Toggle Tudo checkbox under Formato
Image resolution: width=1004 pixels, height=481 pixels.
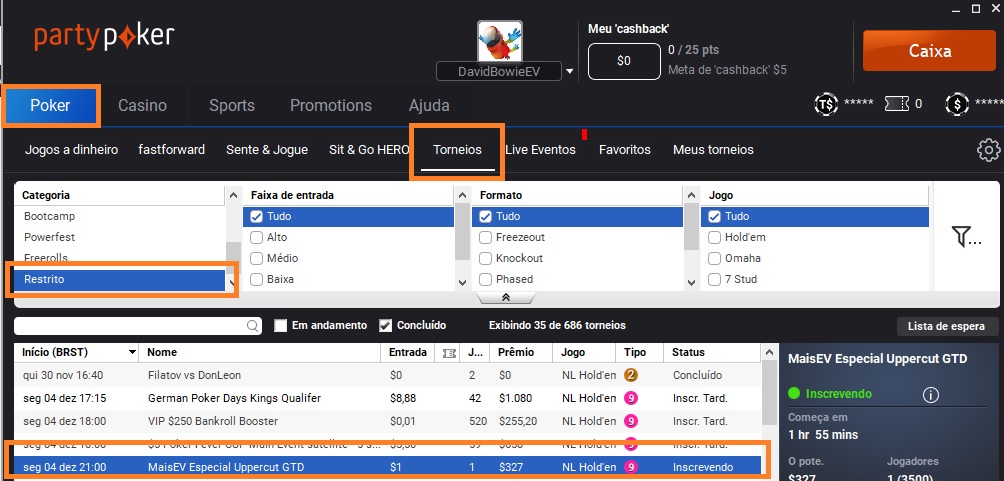(485, 216)
